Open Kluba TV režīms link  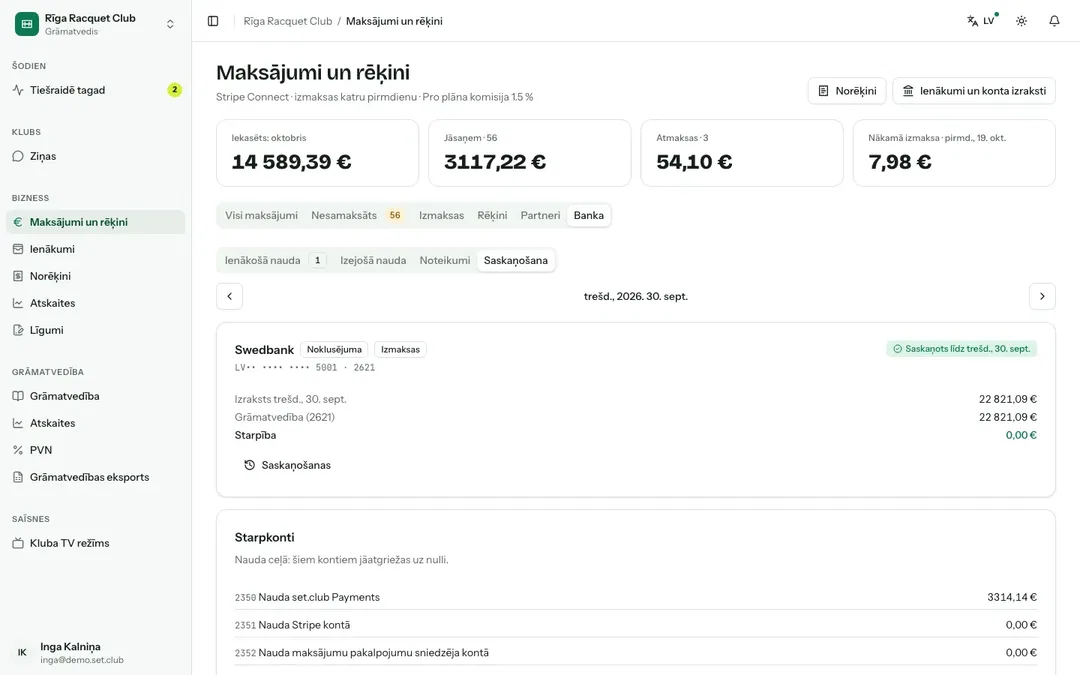coord(96,543)
